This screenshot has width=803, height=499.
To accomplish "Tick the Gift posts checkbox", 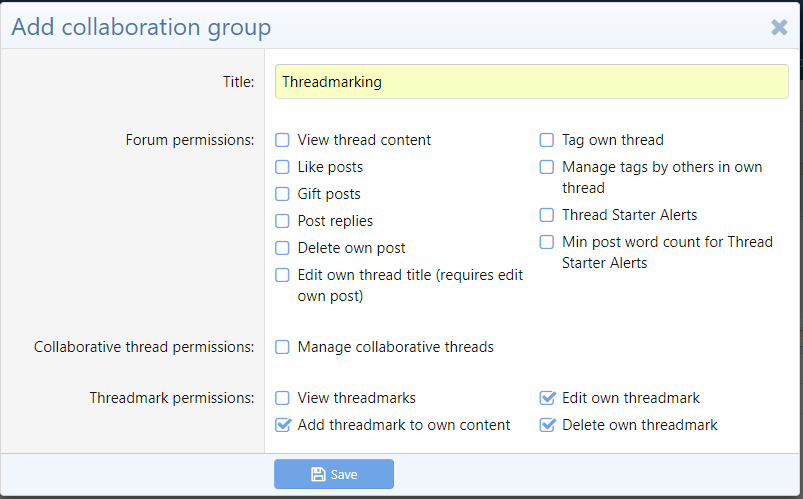I will click(283, 194).
